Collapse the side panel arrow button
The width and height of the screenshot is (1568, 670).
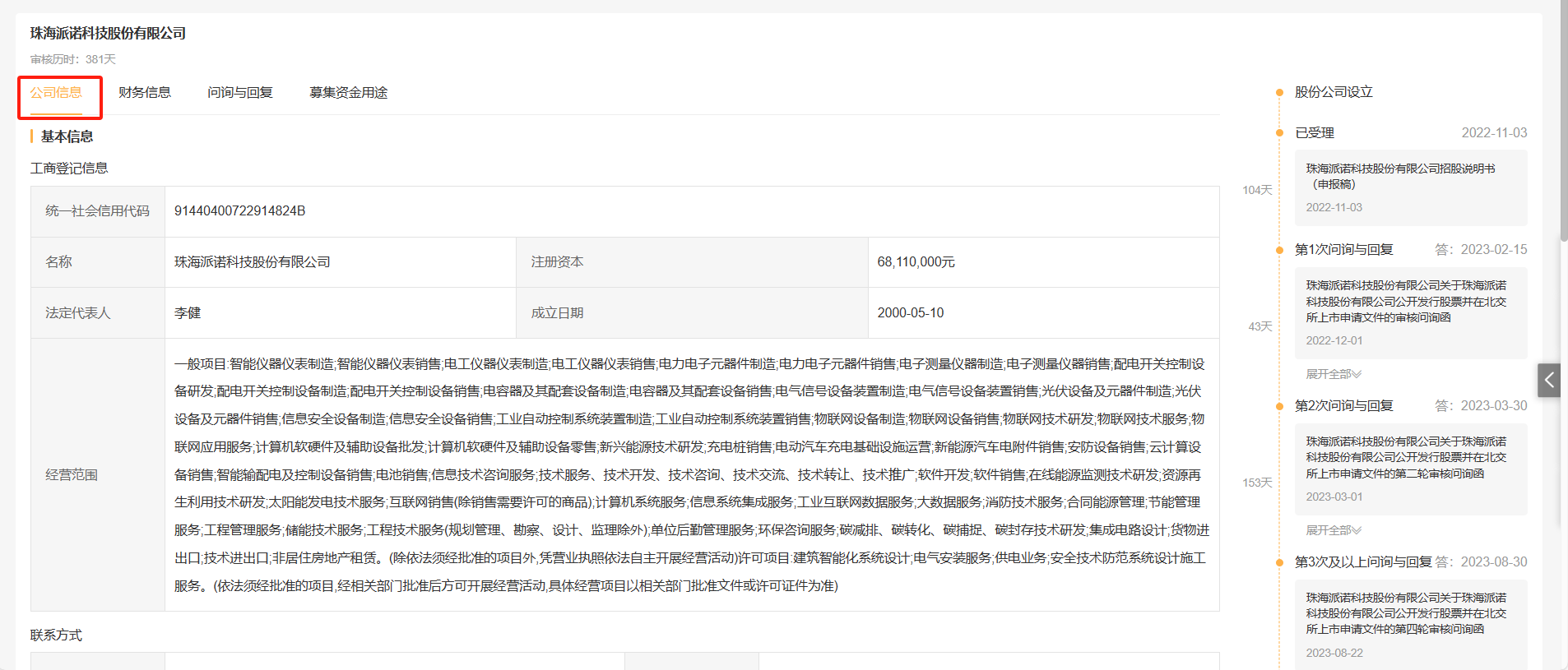pyautogui.click(x=1549, y=380)
